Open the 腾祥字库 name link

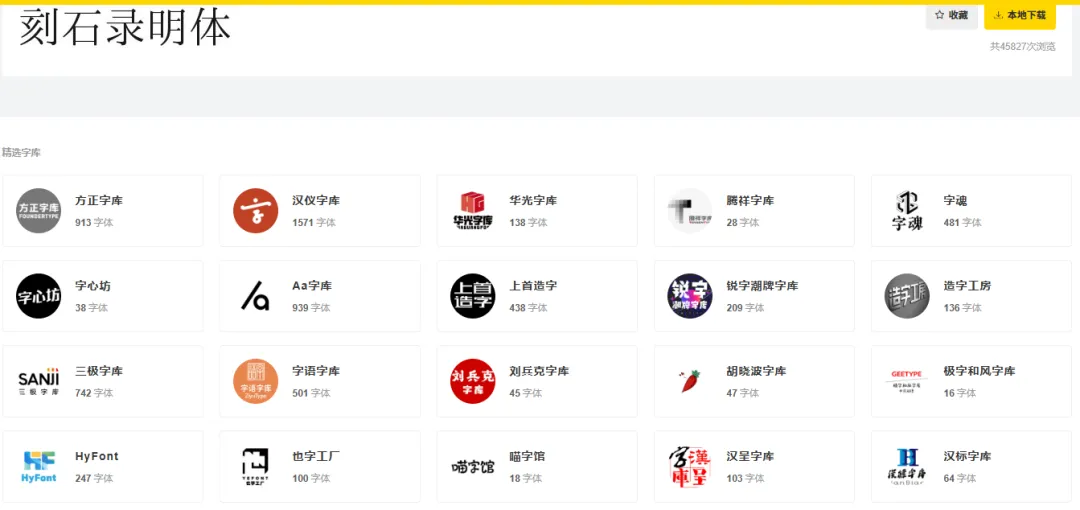click(x=750, y=201)
